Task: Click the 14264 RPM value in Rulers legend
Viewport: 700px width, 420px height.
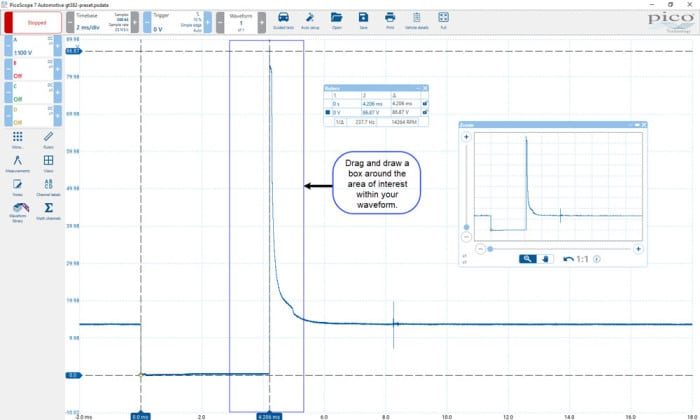Action: pyautogui.click(x=404, y=122)
